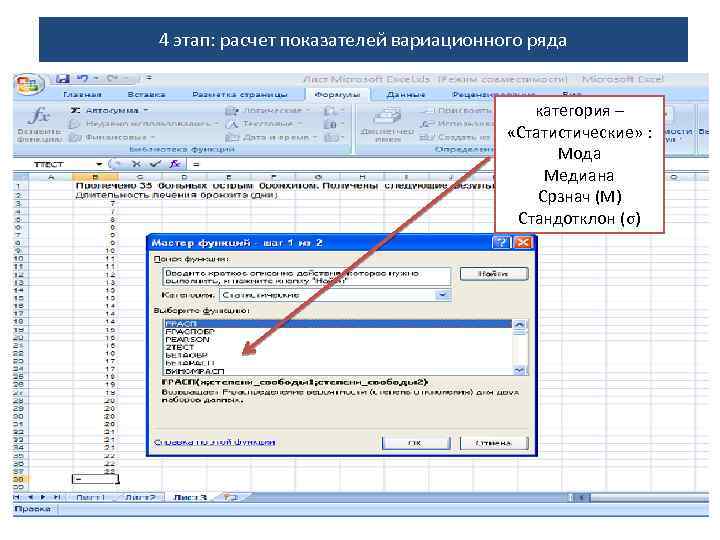Click the insert new worksheet tab icon
Screen dimensions: 720x540
(231, 498)
